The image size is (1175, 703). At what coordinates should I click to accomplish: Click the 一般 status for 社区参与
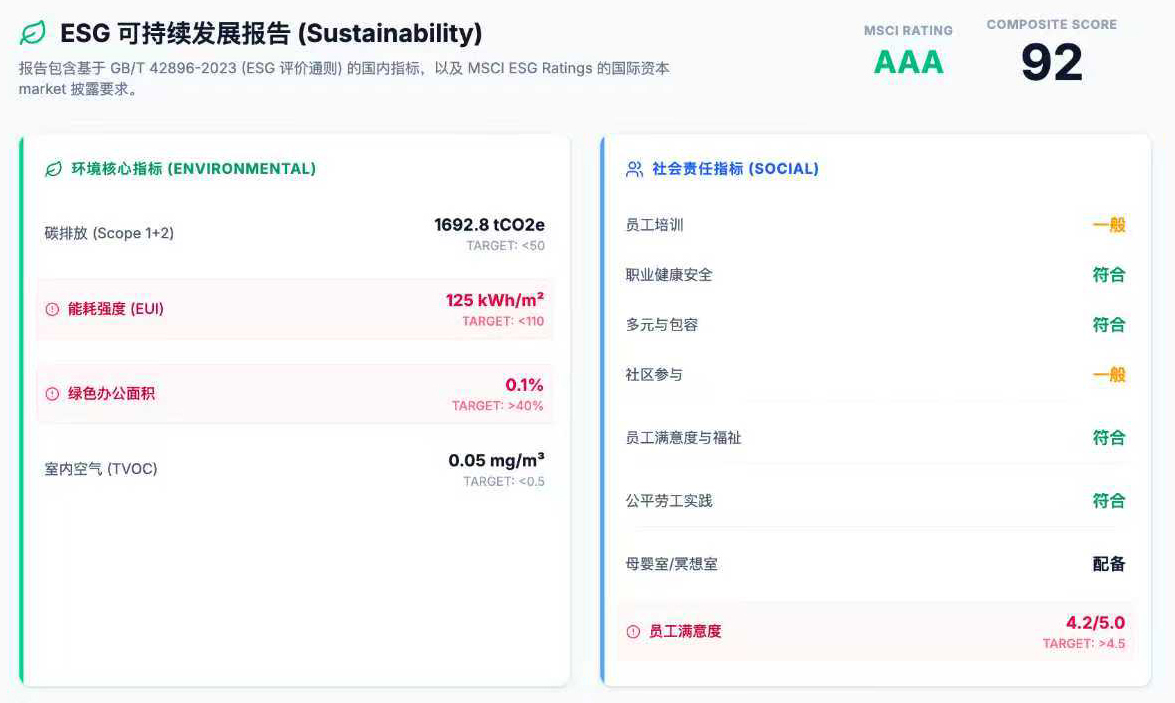1108,374
